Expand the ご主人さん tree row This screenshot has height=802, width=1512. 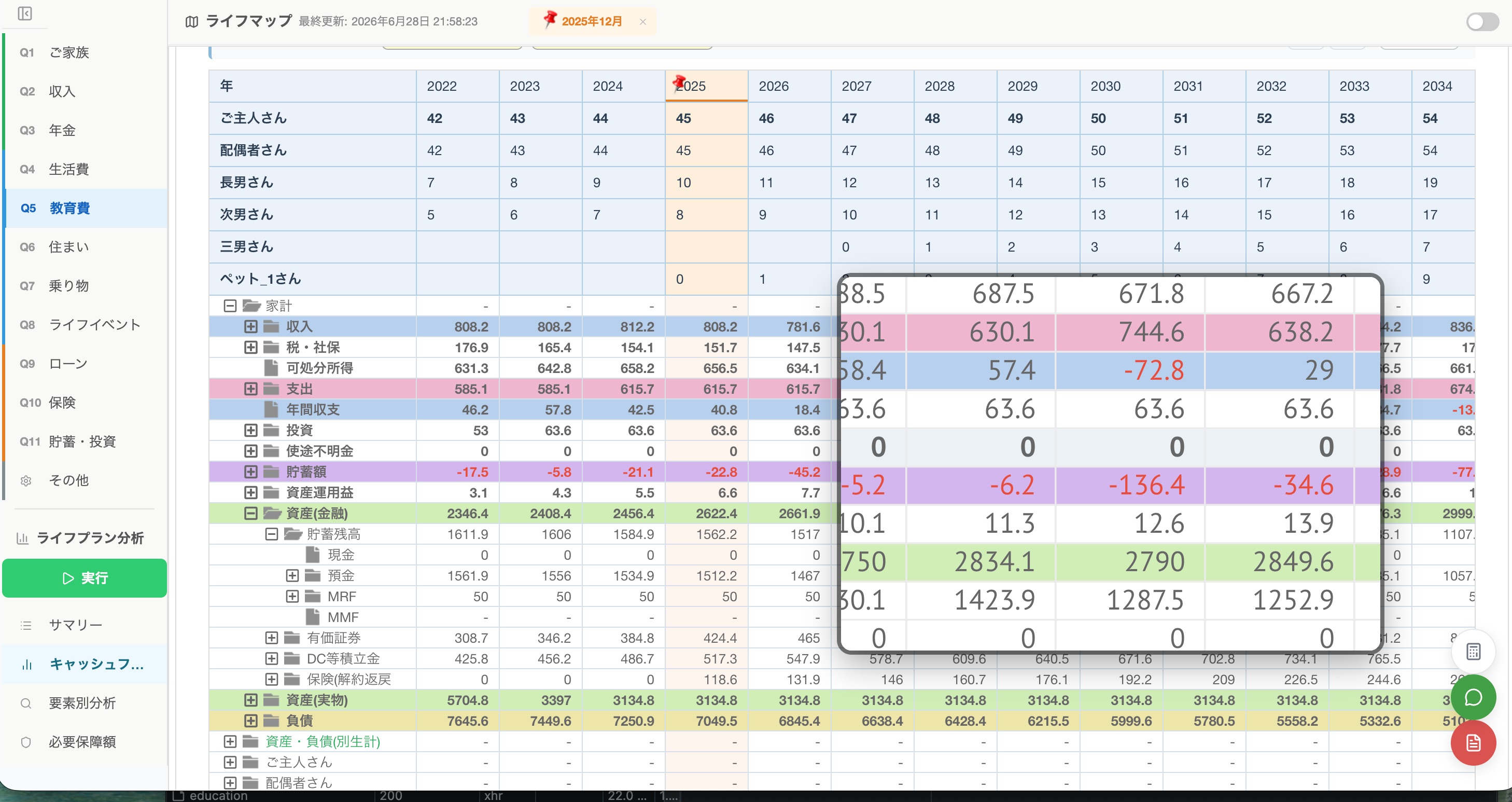230,762
